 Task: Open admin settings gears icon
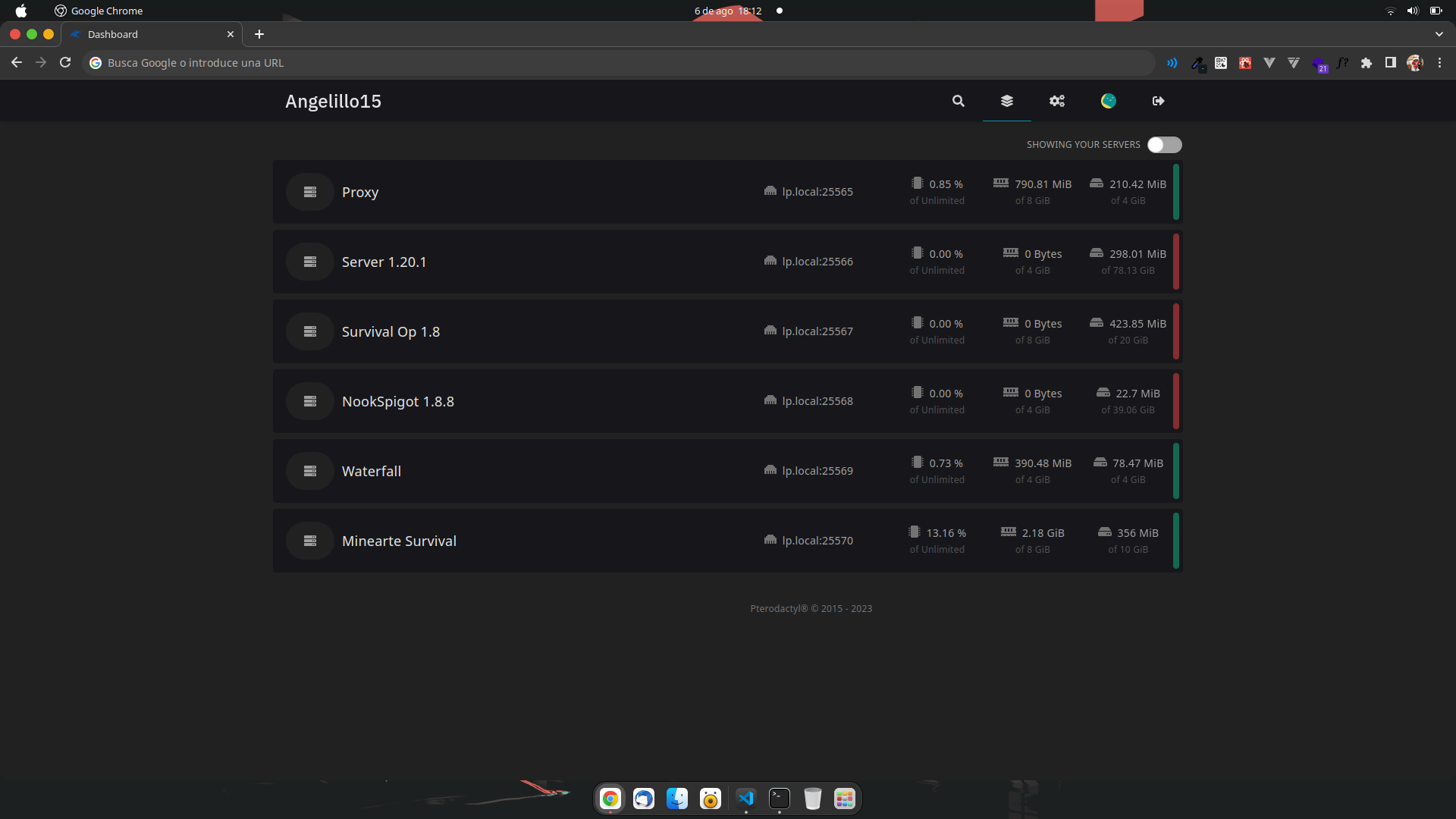tap(1057, 101)
